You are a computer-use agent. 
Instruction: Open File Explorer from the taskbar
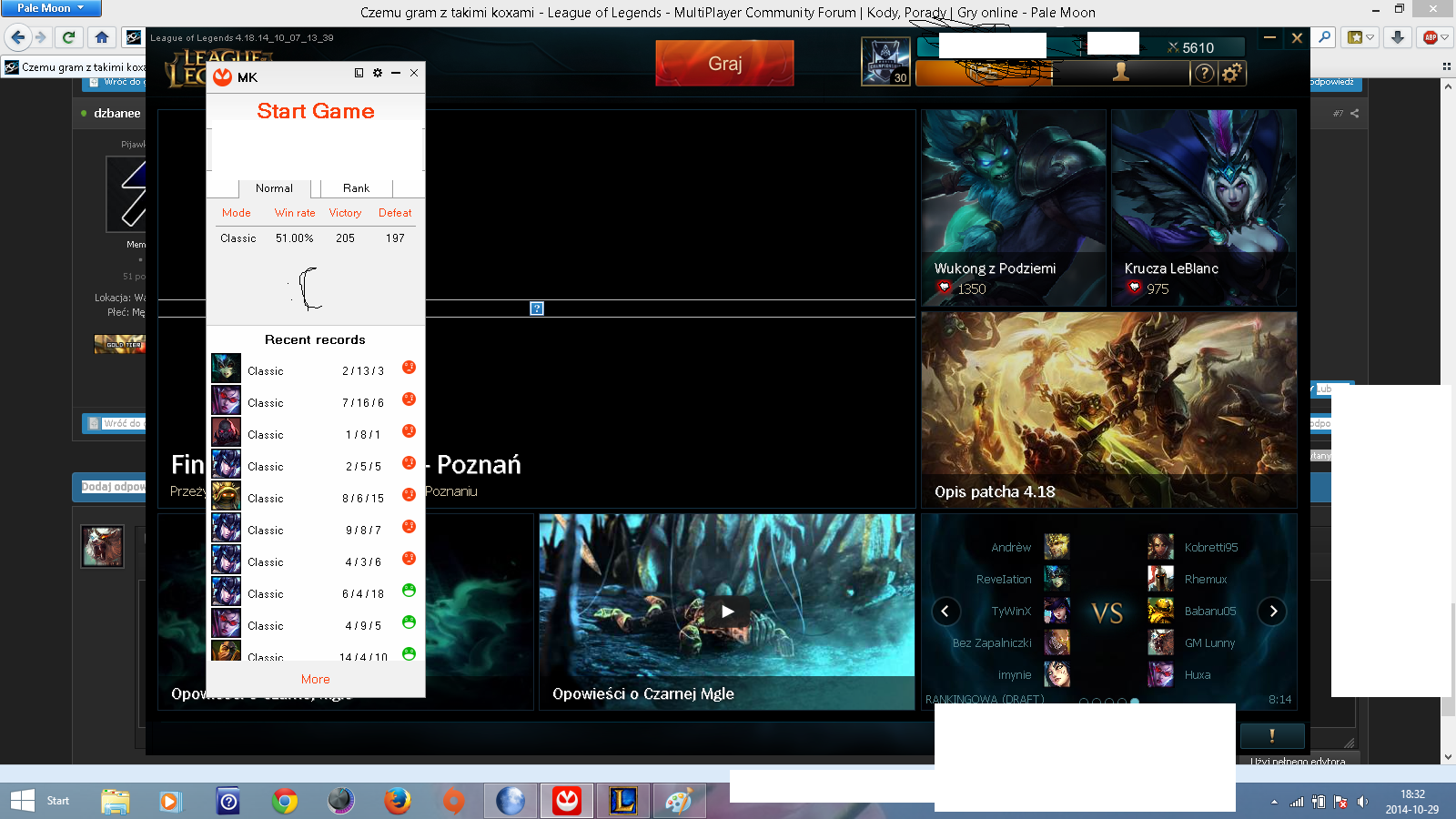[x=115, y=801]
